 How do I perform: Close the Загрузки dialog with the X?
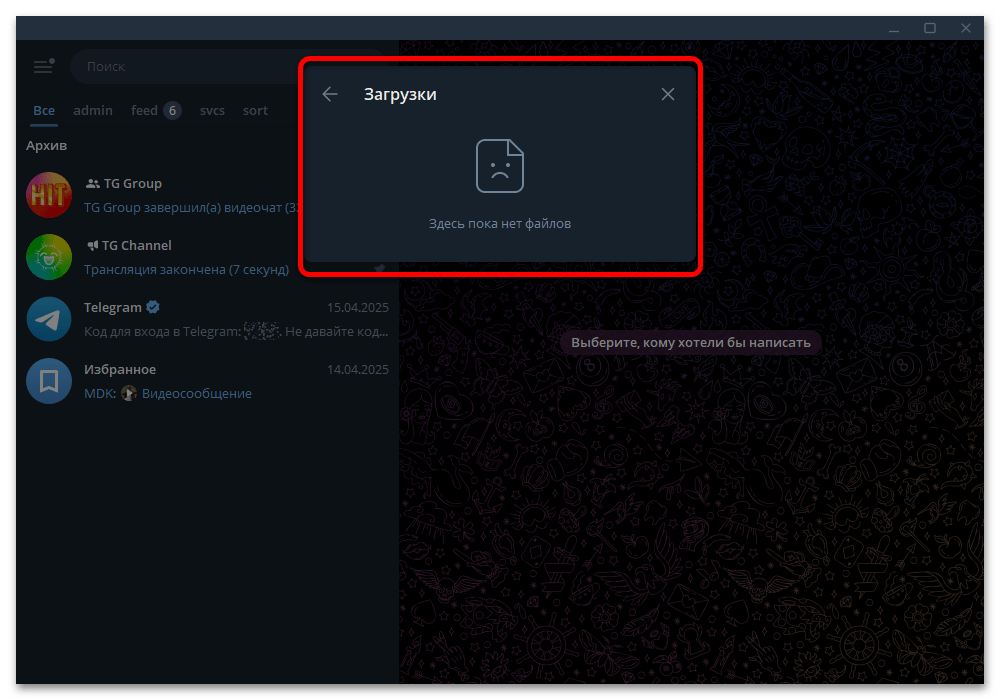coord(668,94)
